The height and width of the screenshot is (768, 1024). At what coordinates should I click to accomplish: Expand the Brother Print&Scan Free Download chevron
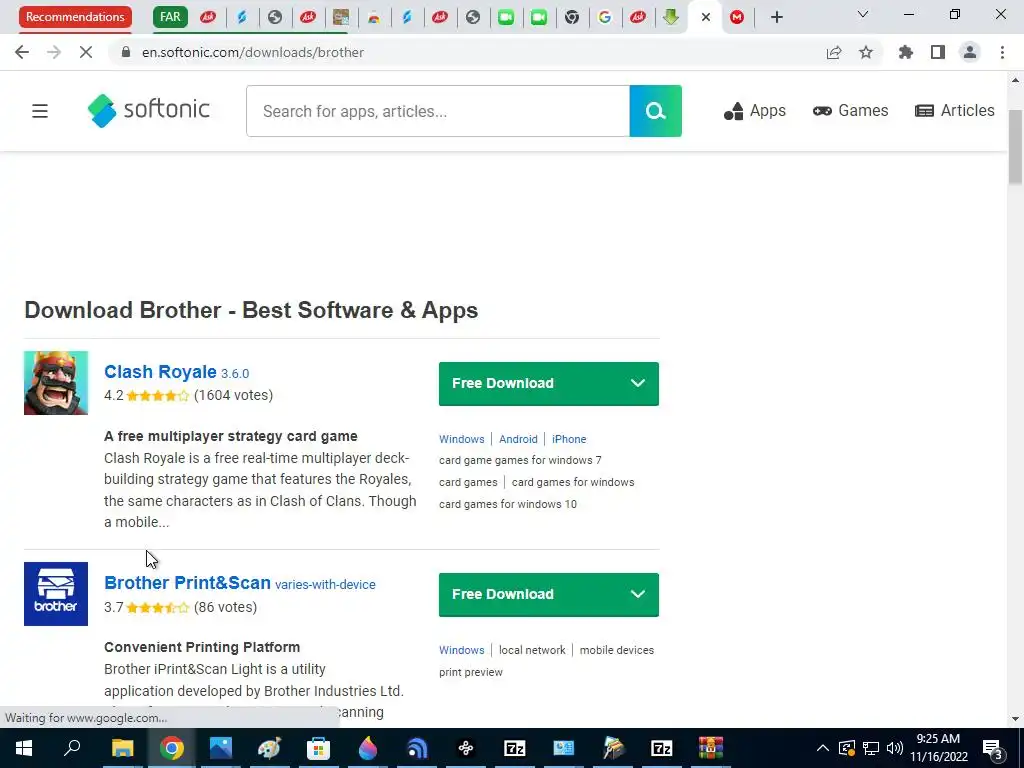tap(638, 594)
